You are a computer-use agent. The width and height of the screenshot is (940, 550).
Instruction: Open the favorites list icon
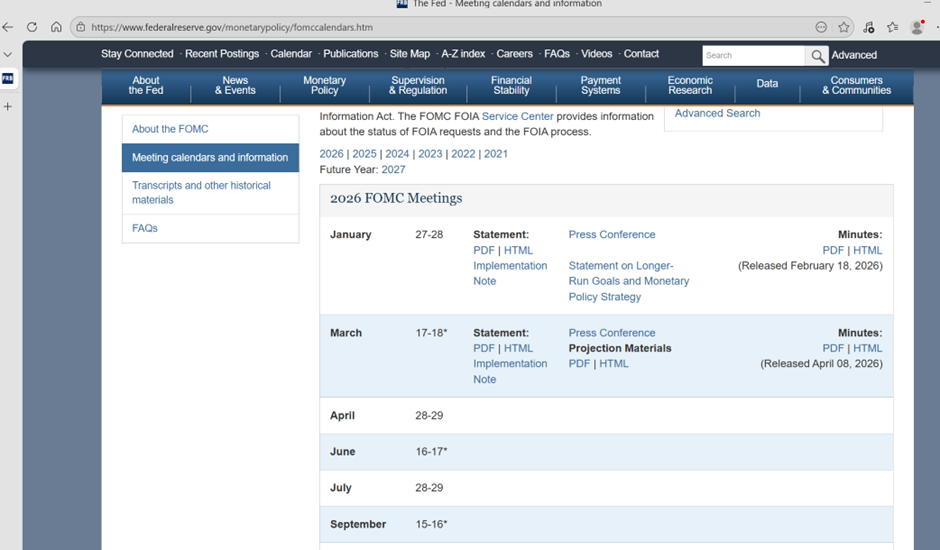click(x=893, y=27)
